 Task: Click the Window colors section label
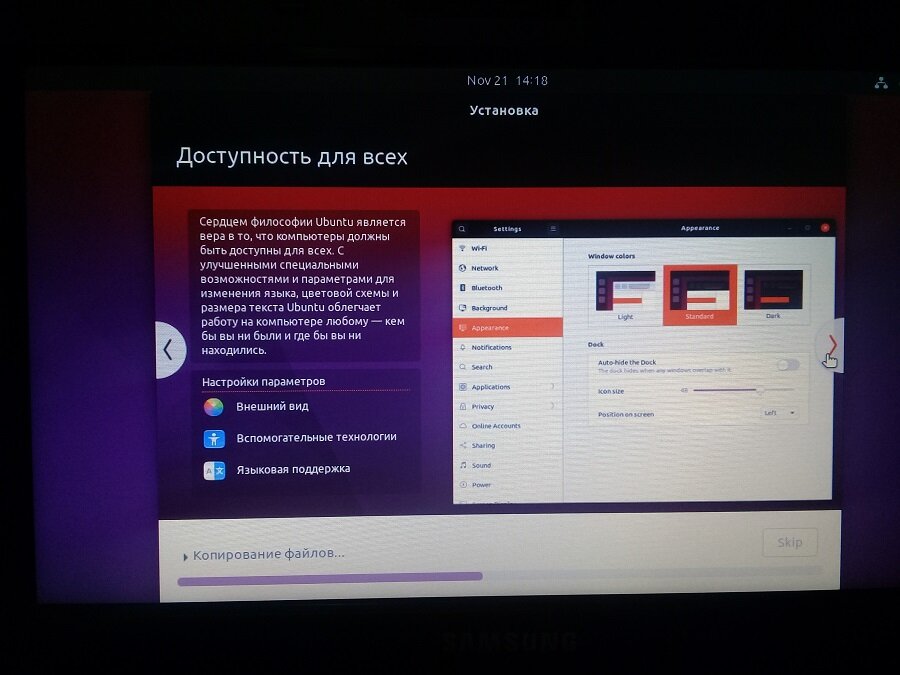611,256
